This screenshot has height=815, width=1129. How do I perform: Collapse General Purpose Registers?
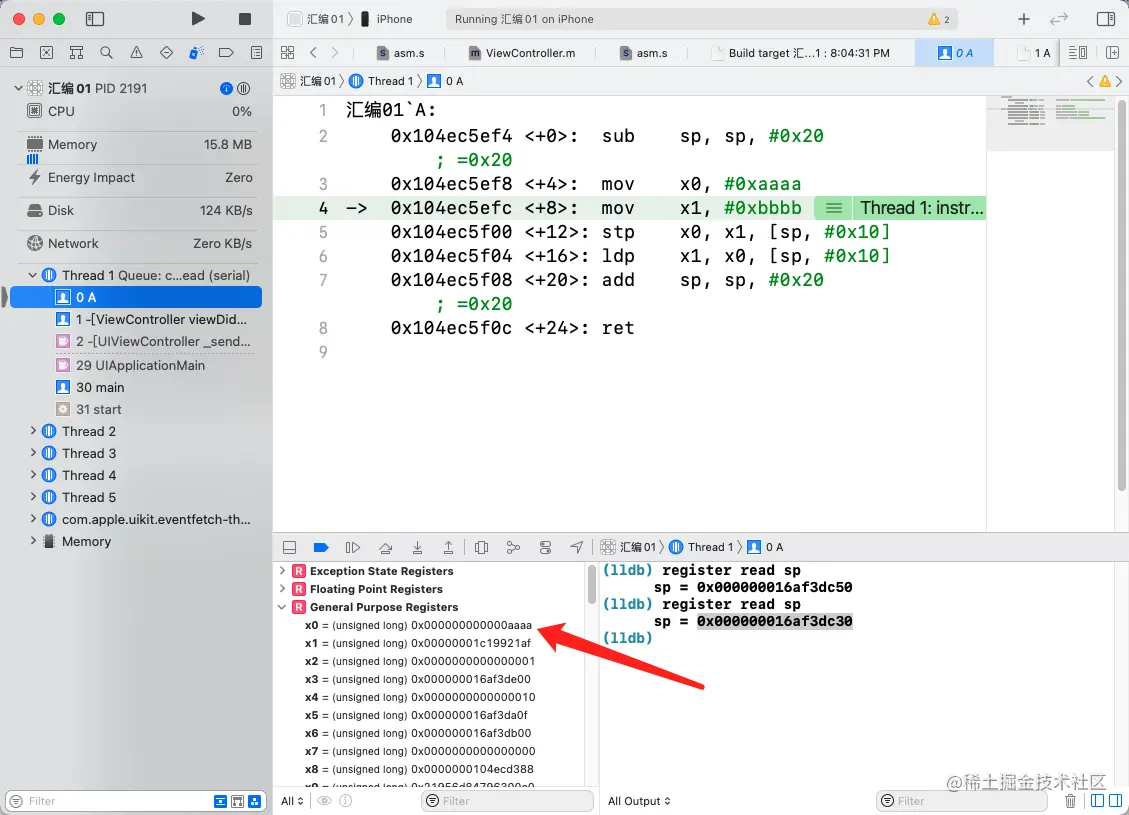[x=282, y=607]
